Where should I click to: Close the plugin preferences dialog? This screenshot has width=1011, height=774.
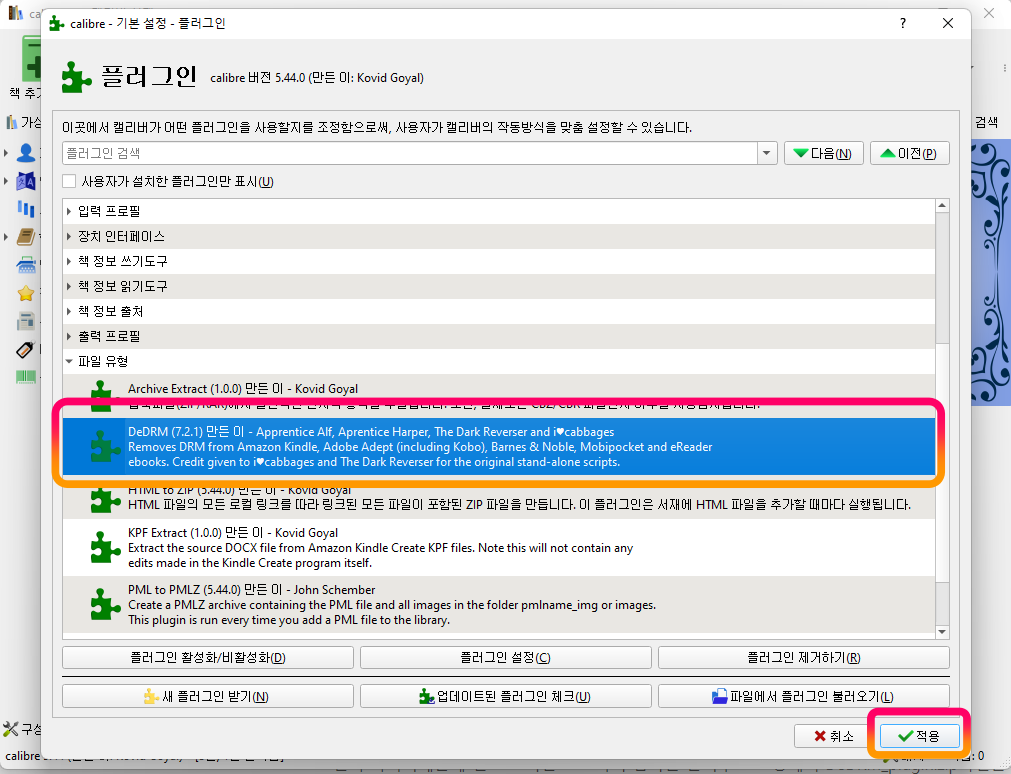point(948,23)
